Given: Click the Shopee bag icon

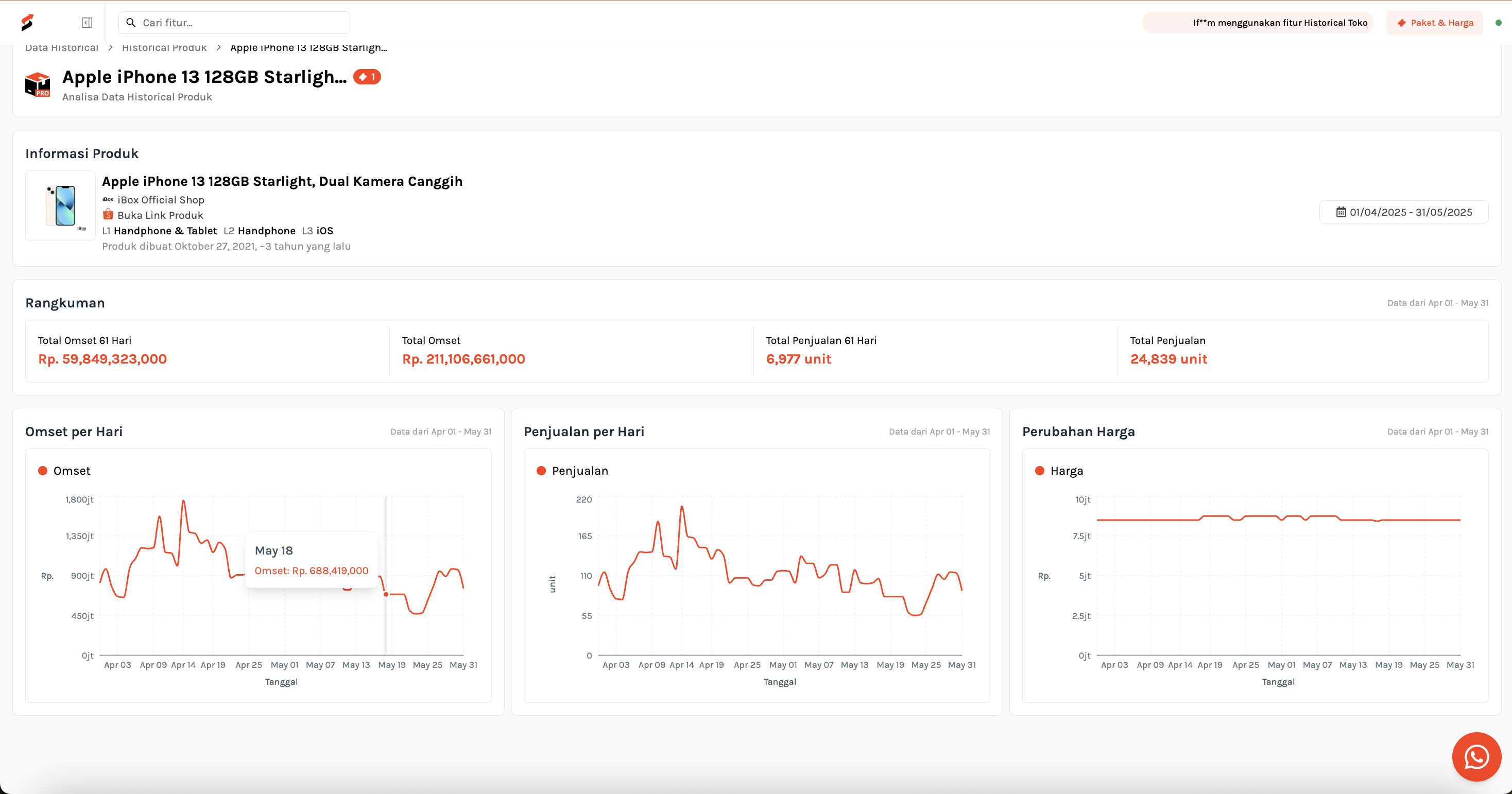Looking at the screenshot, I should [108, 214].
